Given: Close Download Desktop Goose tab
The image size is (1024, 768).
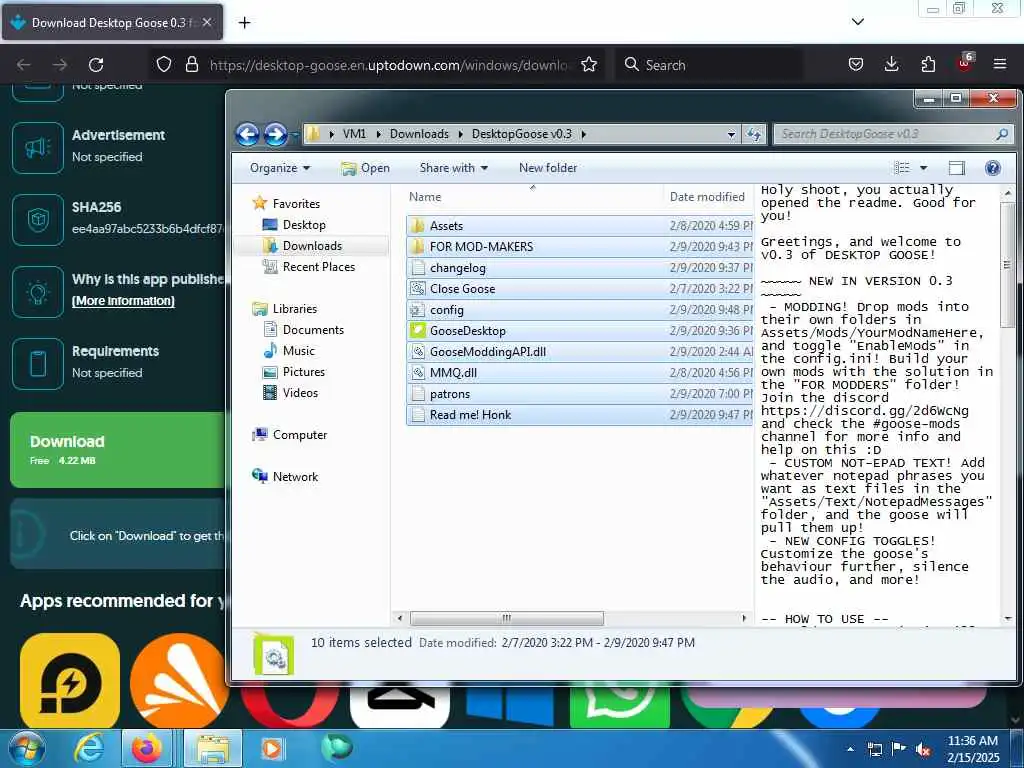Looking at the screenshot, I should click(207, 22).
